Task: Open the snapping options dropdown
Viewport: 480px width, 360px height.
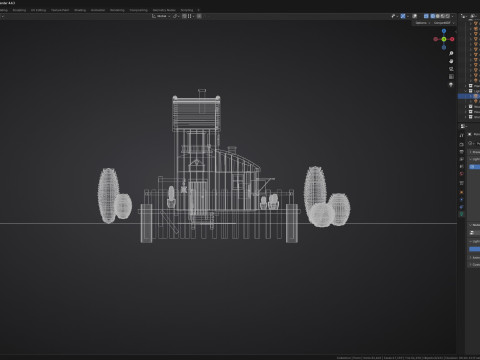Action: tap(190, 16)
